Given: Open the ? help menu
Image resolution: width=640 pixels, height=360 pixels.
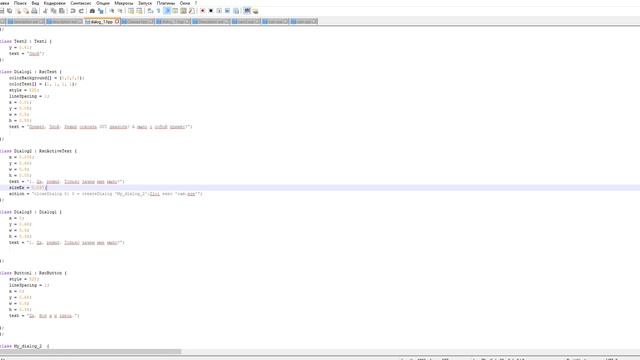Looking at the screenshot, I should 196,3.
